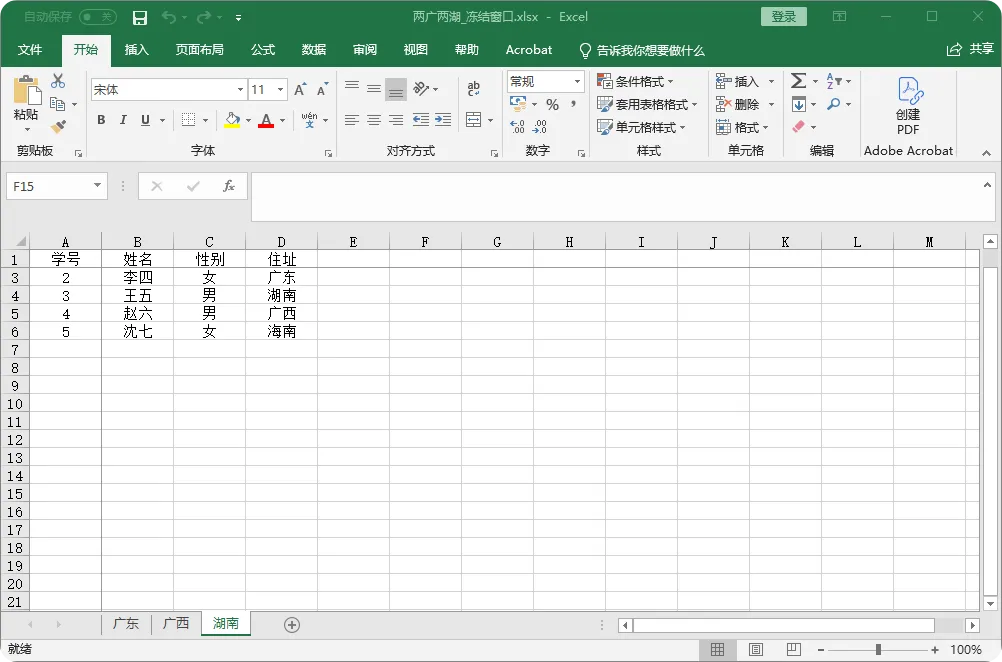Click the Paste clipboard icon
Viewport: 1002px width, 662px height.
coord(27,90)
